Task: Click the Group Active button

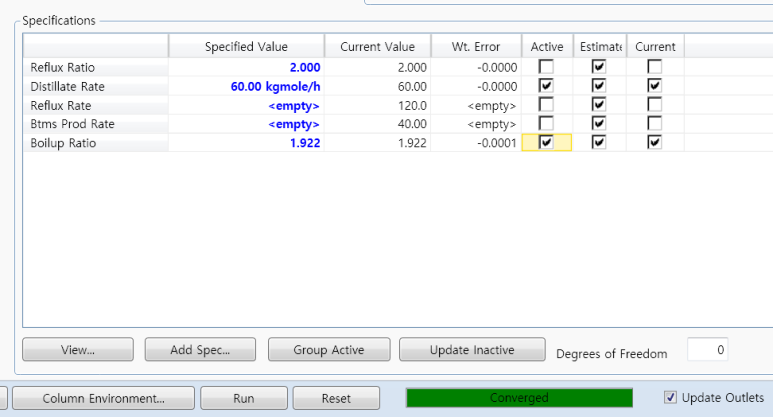Action: tap(329, 349)
